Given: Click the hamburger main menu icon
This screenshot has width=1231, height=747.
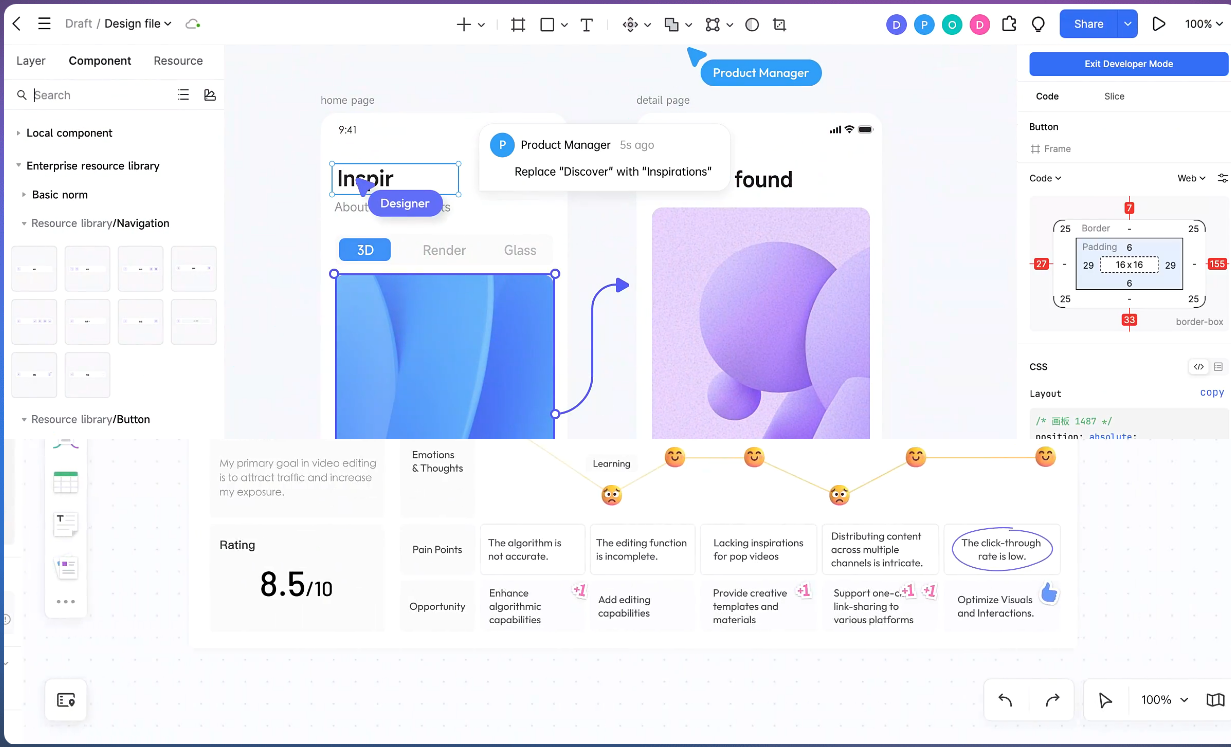Looking at the screenshot, I should pyautogui.click(x=44, y=23).
